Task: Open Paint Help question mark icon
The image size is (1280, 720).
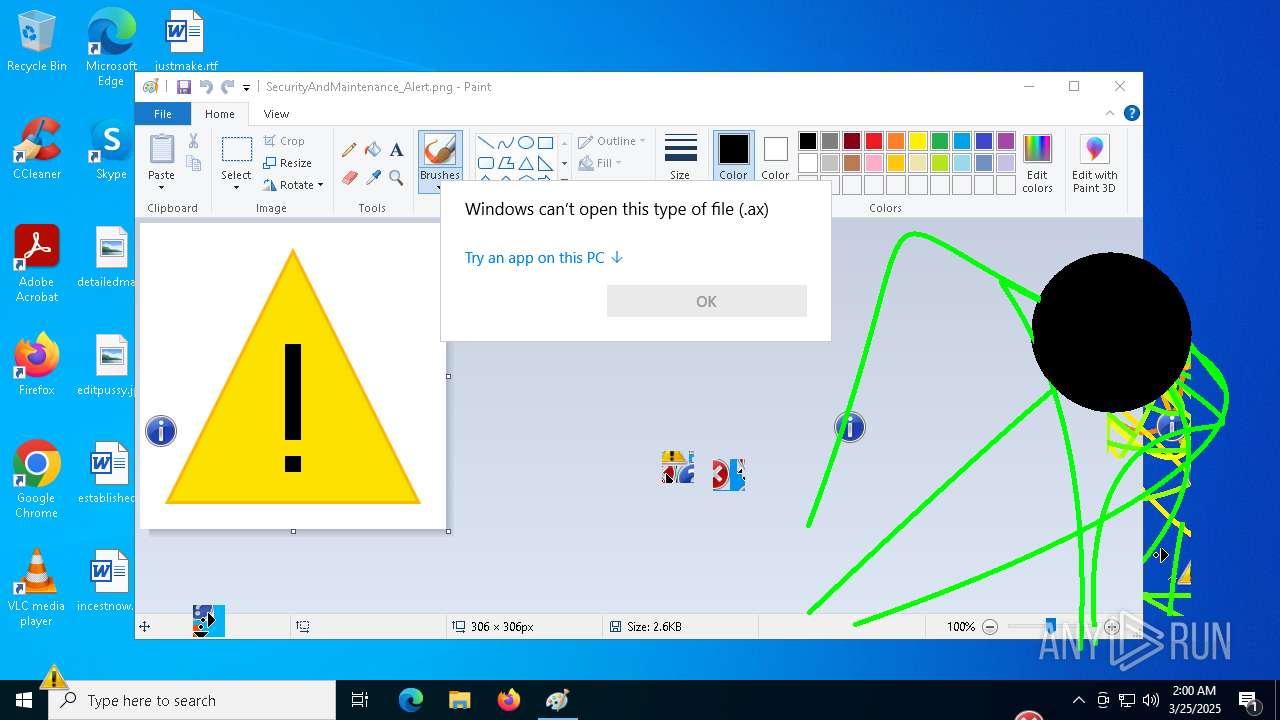Action: 1131,114
